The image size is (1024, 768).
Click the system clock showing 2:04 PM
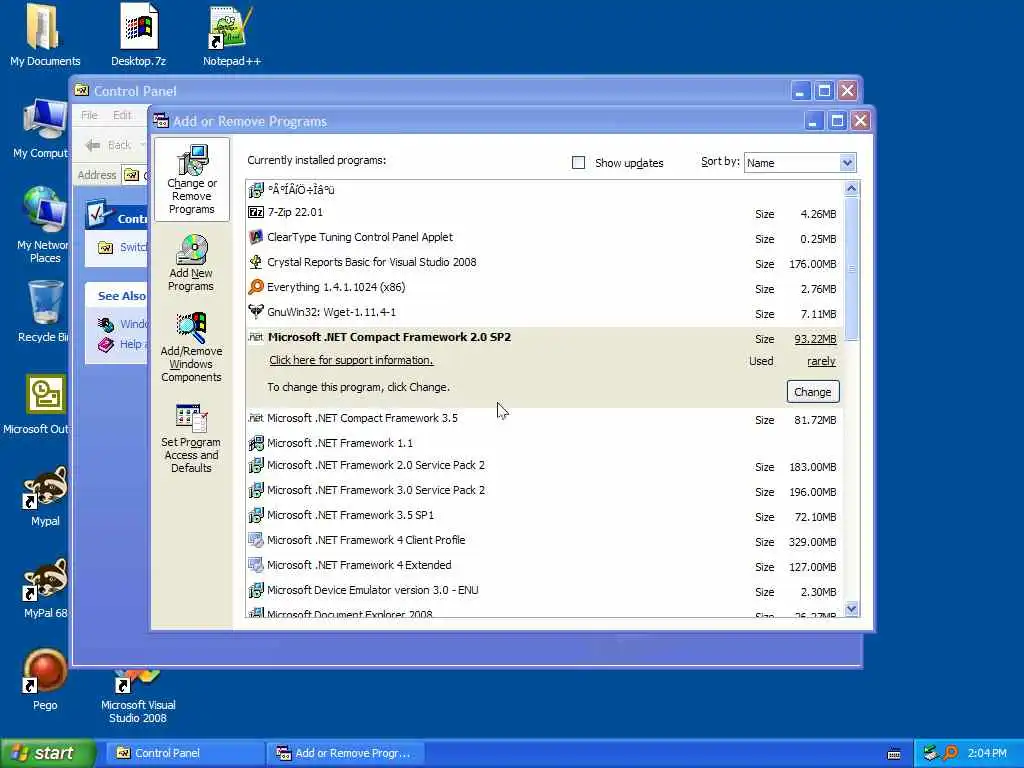click(x=987, y=753)
